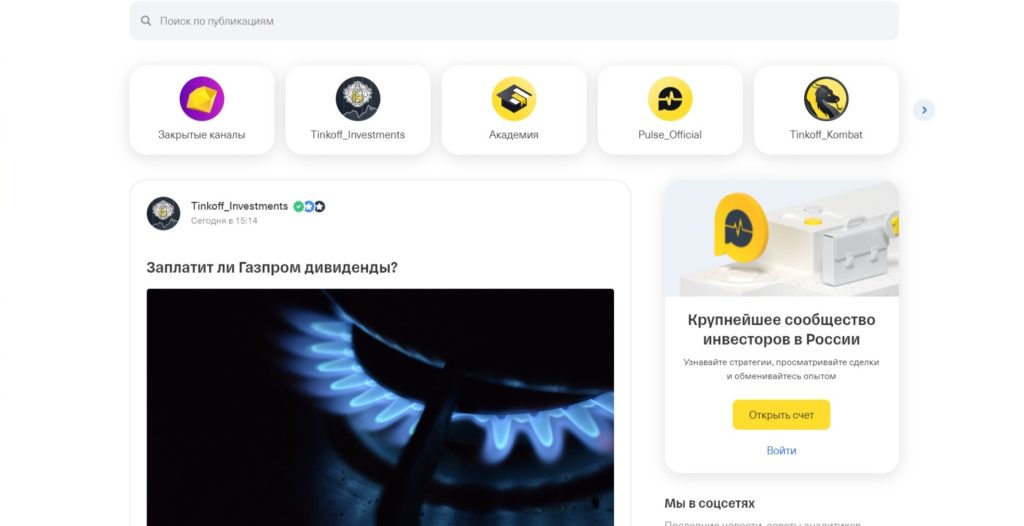Viewport: 1024px width, 526px height.
Task: Open the Tinkoff_Kombat dragon icon
Action: 826,99
